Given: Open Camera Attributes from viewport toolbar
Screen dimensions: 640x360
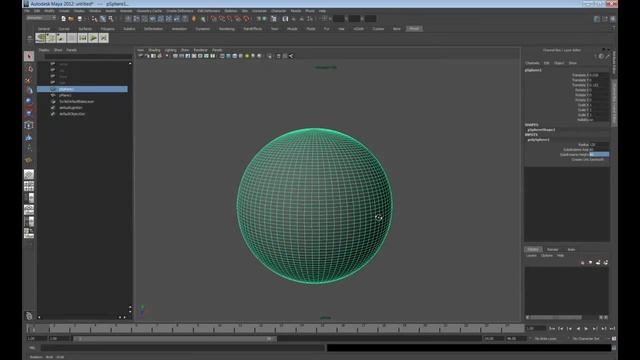Looking at the screenshot, I should tap(147, 56).
